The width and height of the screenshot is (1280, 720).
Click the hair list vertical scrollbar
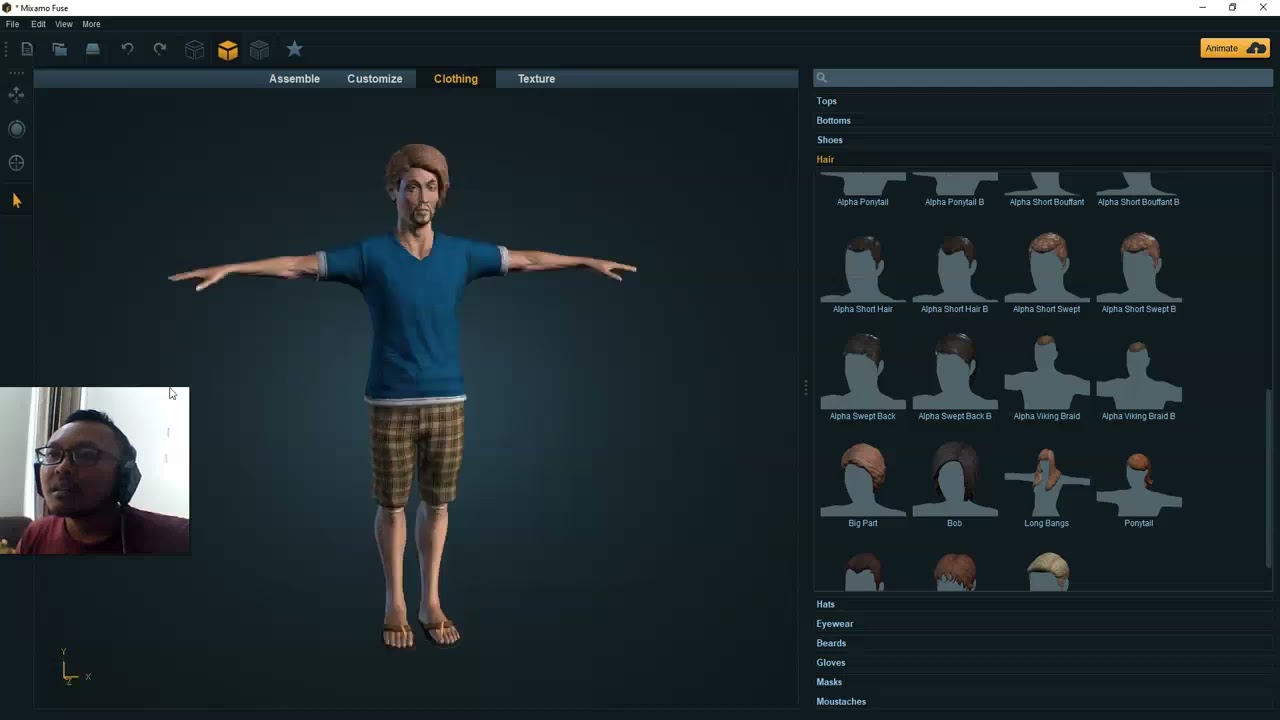(1269, 478)
